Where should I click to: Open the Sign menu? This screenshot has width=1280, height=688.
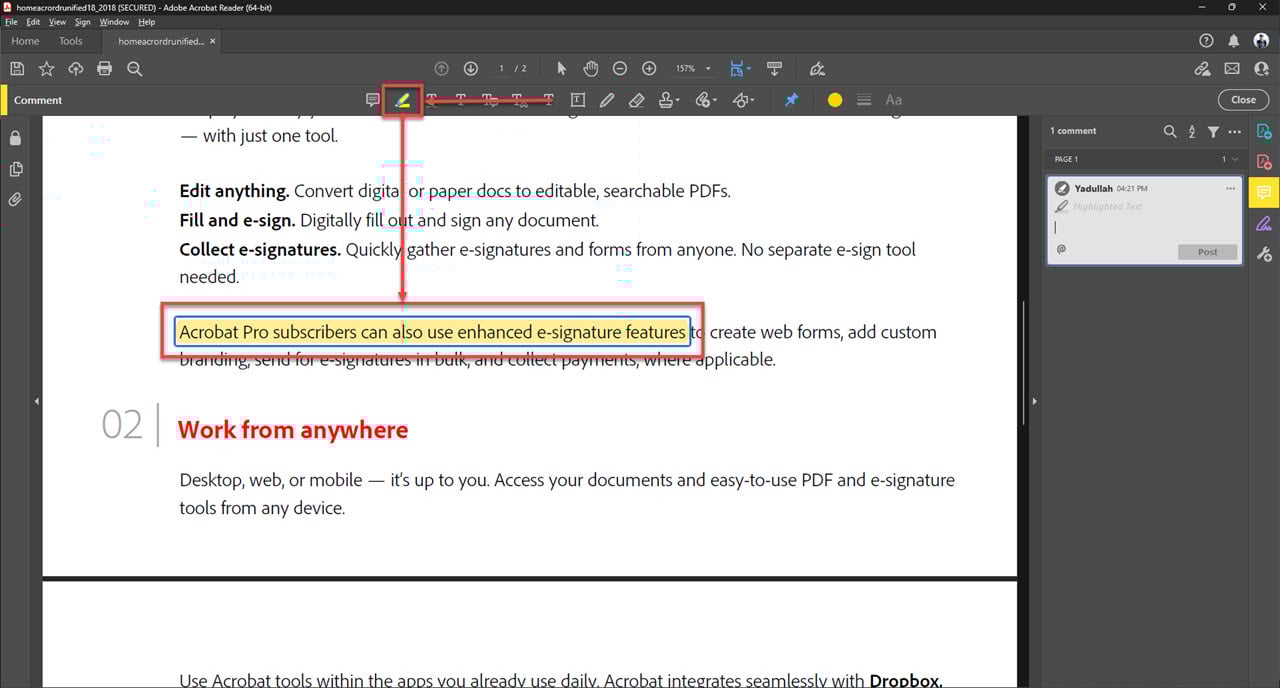[x=83, y=22]
